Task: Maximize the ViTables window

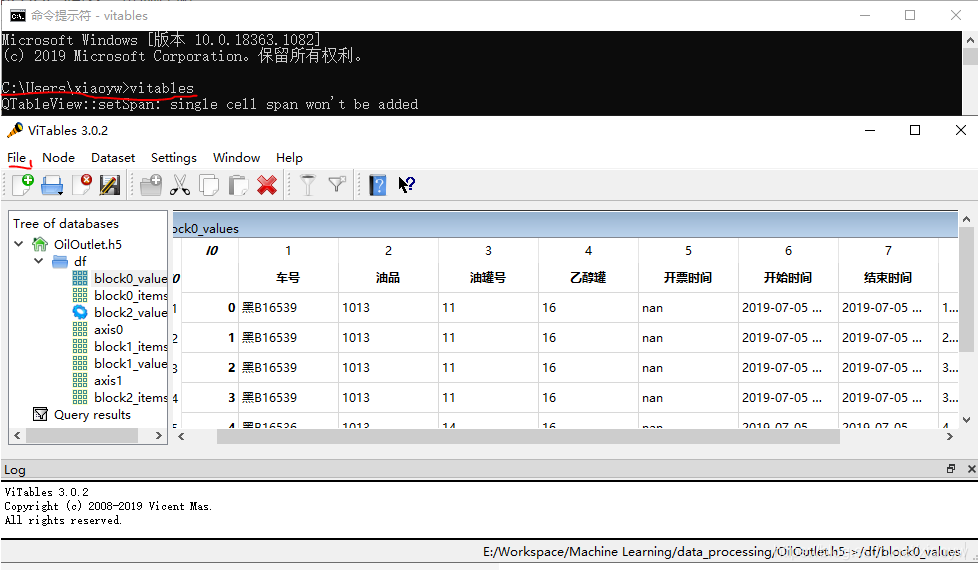Action: [x=915, y=130]
